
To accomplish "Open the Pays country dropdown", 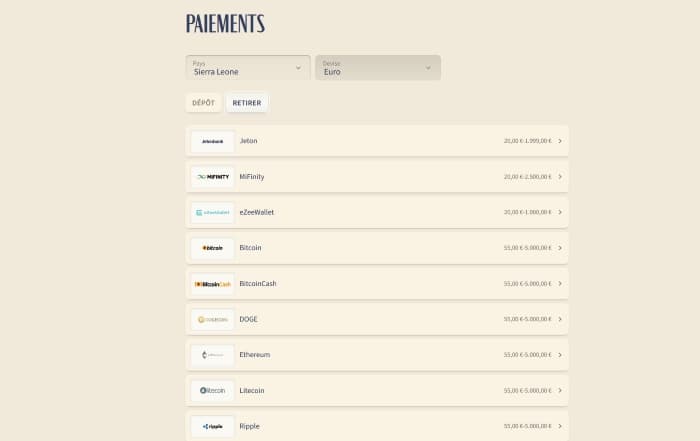I will (248, 68).
